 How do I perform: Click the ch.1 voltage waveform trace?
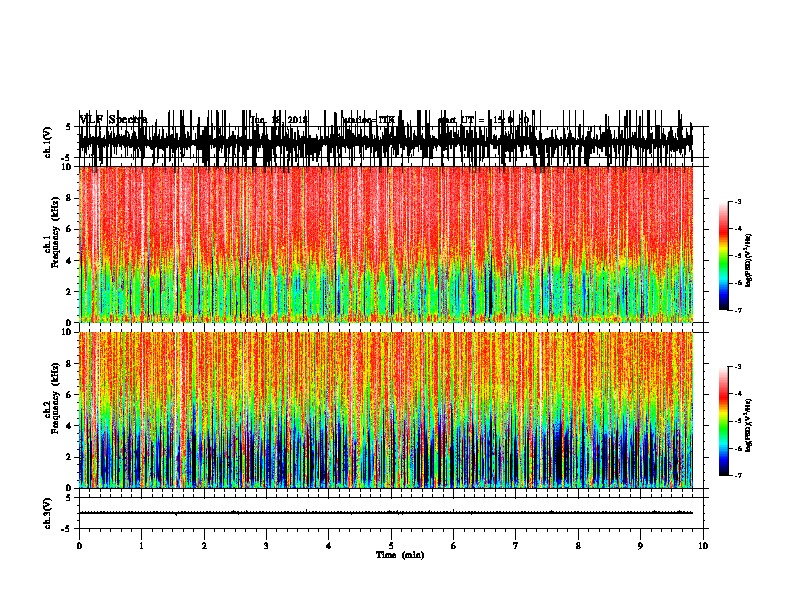pos(386,142)
